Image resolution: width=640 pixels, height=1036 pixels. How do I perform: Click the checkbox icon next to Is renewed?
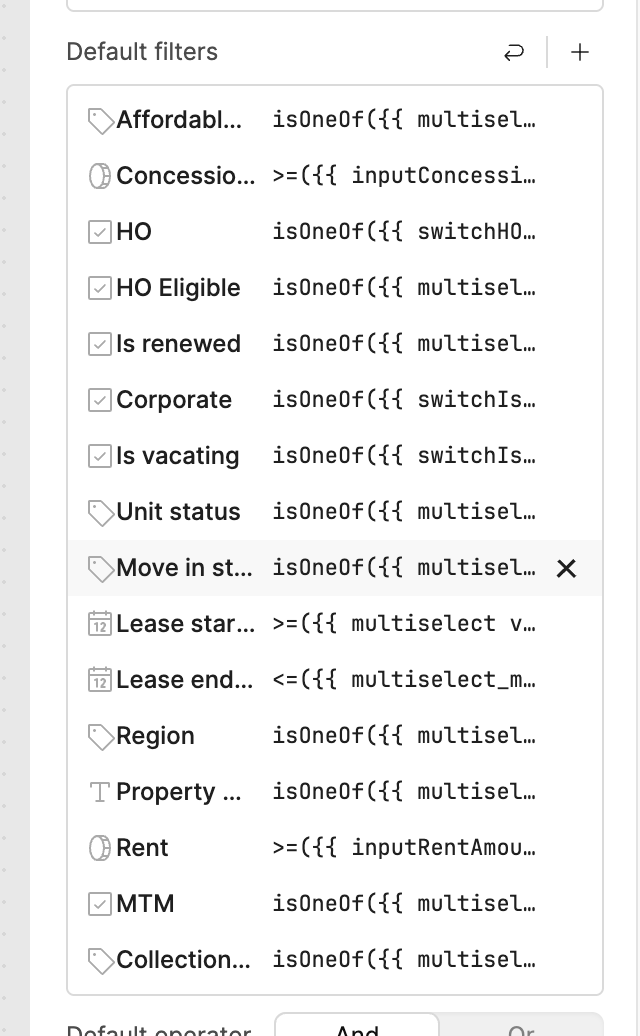100,344
